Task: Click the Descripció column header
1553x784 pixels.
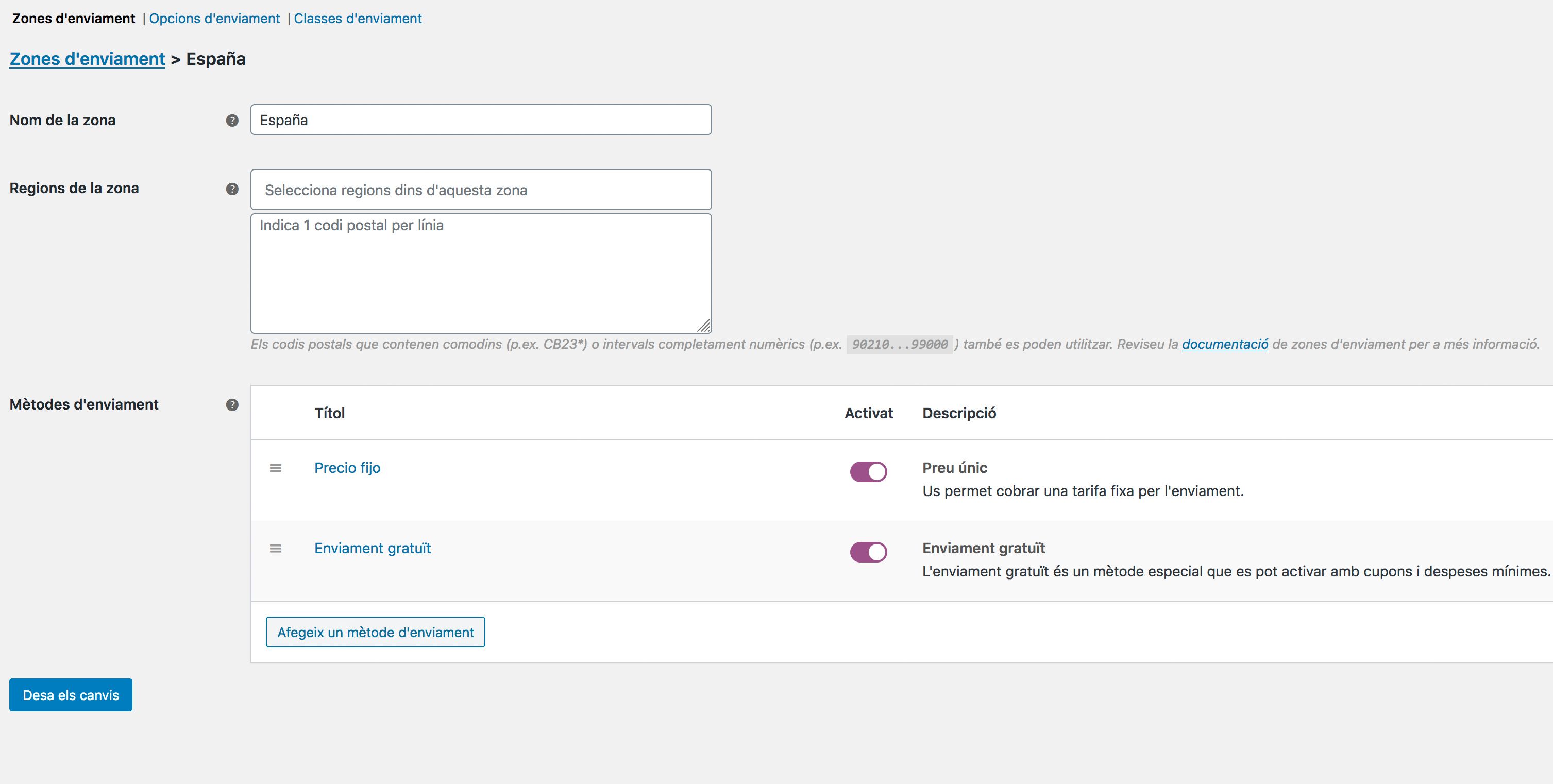Action: (x=959, y=413)
